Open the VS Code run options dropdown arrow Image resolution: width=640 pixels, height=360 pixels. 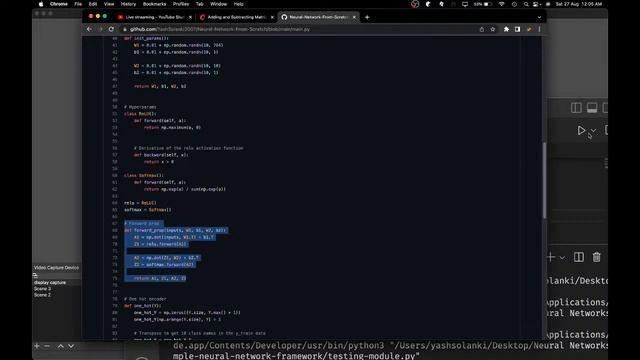[593, 131]
